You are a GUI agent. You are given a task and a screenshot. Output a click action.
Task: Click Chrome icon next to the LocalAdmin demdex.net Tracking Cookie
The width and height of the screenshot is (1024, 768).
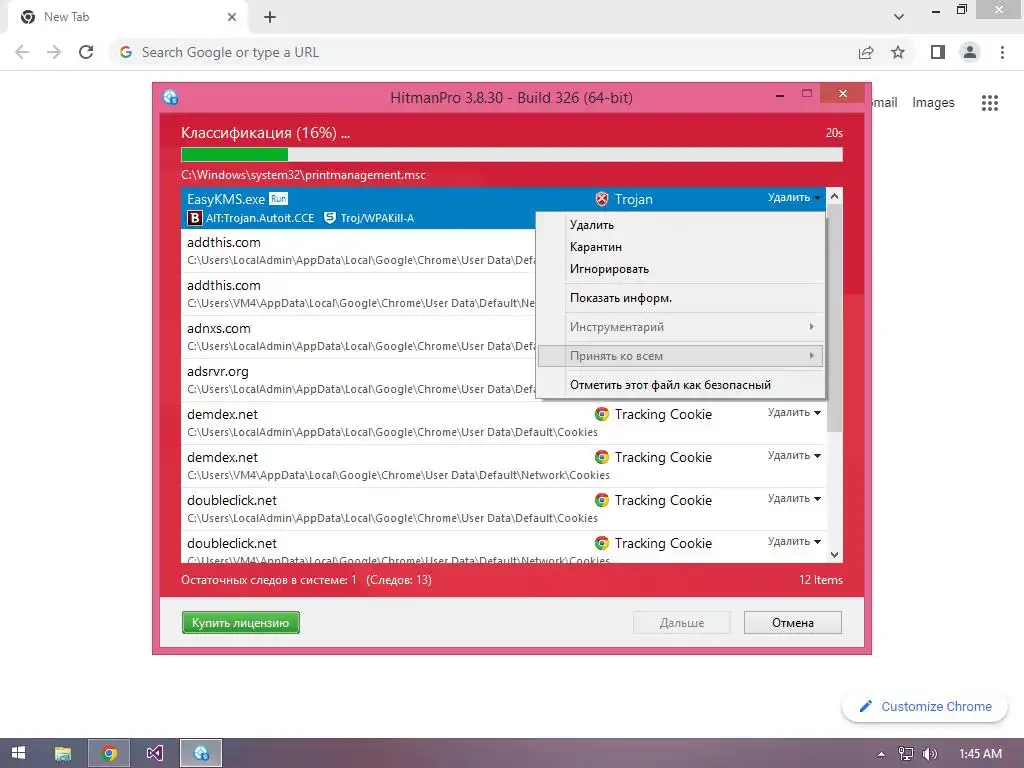click(601, 414)
